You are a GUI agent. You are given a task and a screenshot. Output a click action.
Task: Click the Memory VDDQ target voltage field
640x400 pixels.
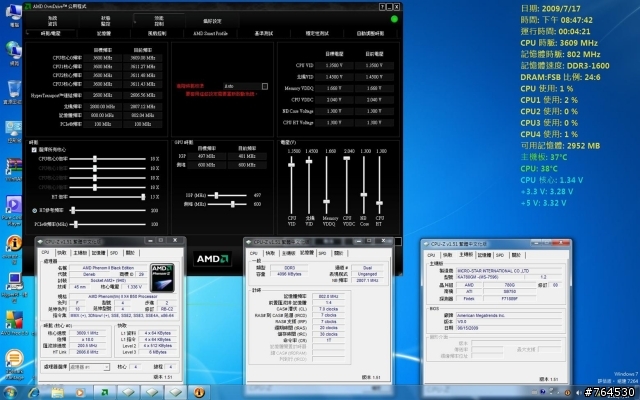334,88
